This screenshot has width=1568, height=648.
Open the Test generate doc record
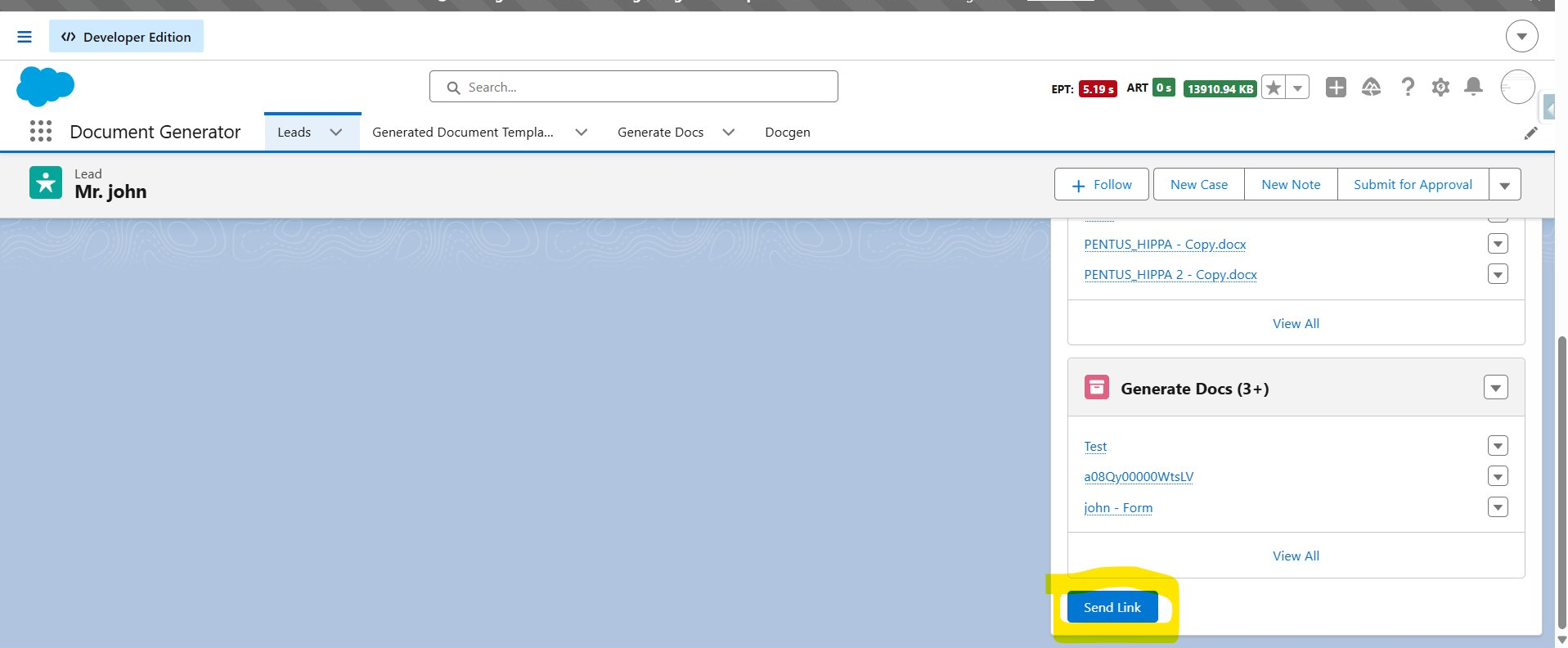pos(1095,446)
